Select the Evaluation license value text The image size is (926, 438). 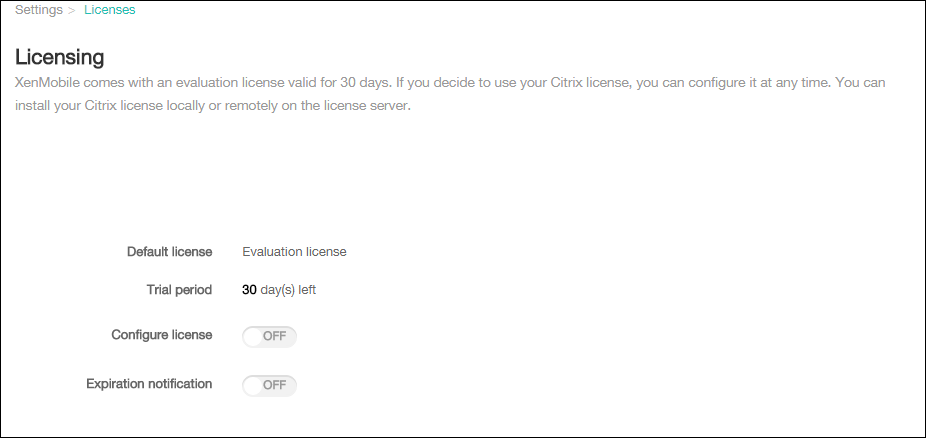pos(294,252)
